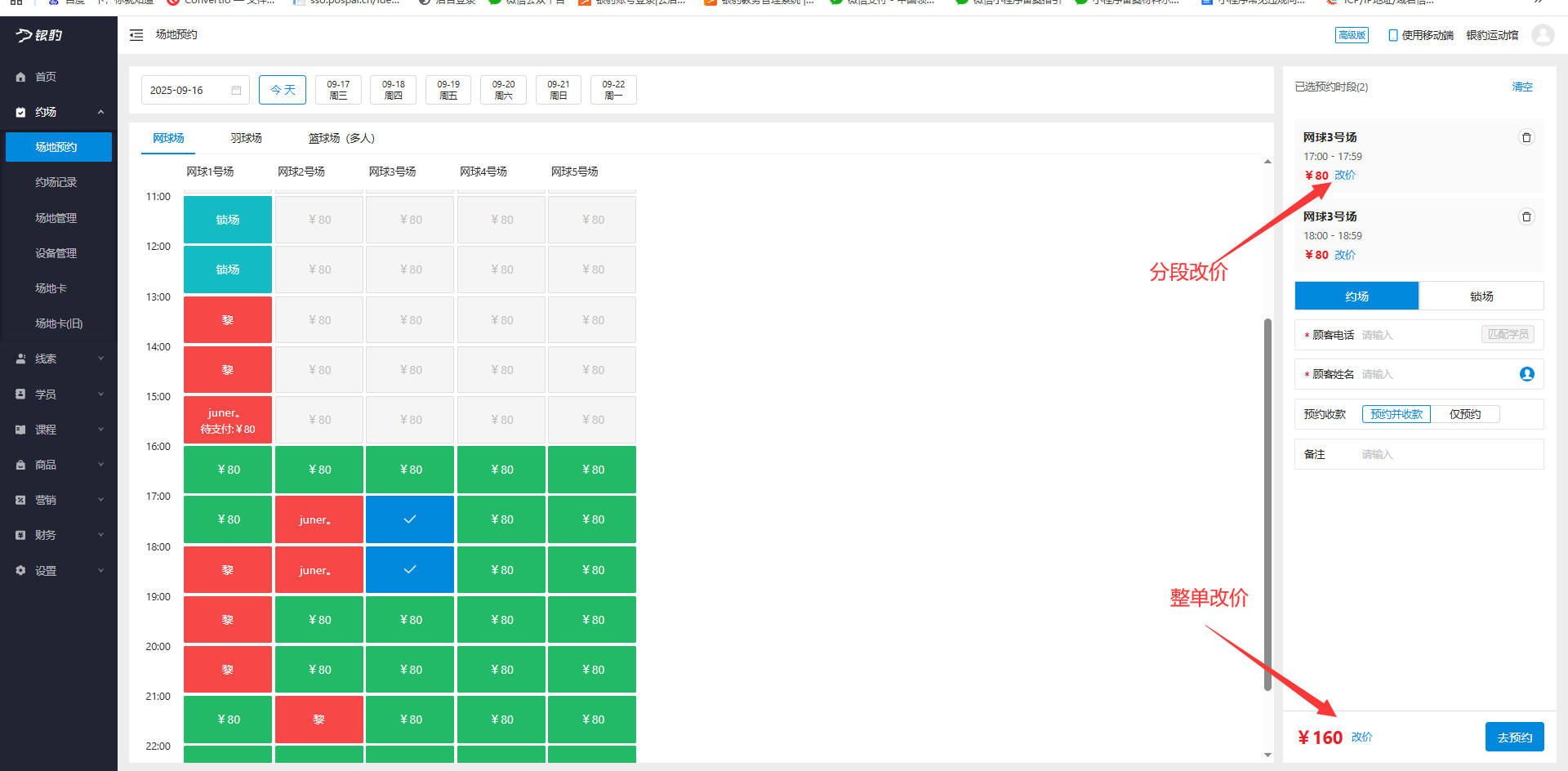Deselect the checked 17:00 slot on 网球3号场
Screen dimensions: 1568x771
pos(410,519)
